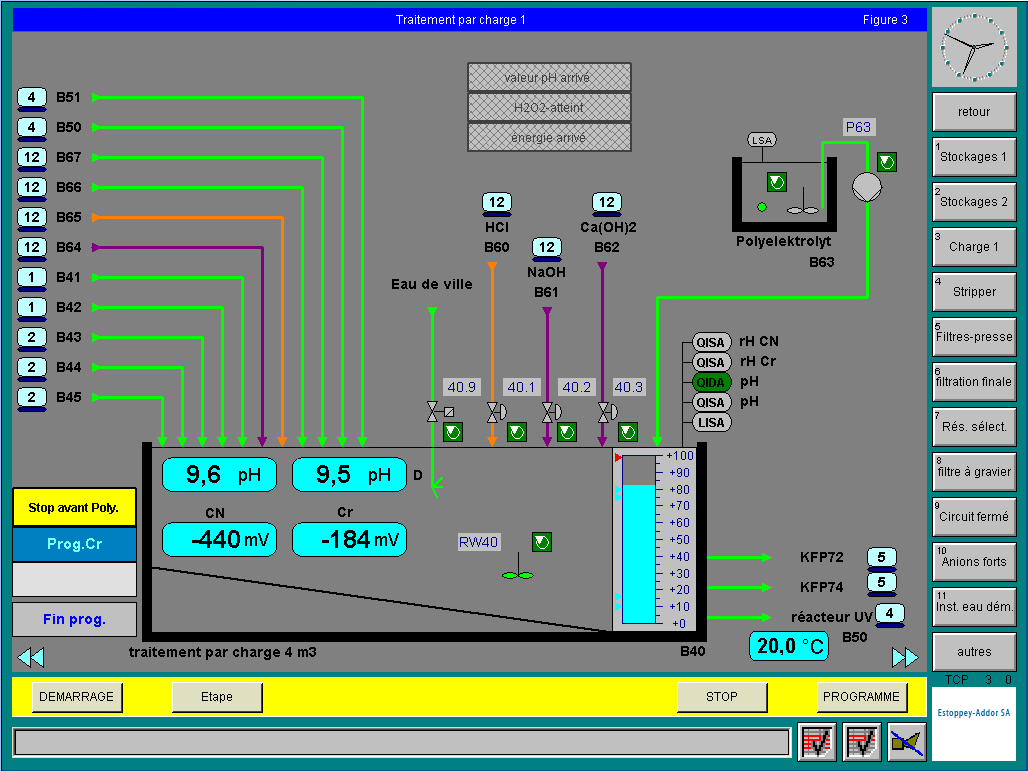The image size is (1028, 771).
Task: Open the Stockages 1 page
Action: pos(973,157)
